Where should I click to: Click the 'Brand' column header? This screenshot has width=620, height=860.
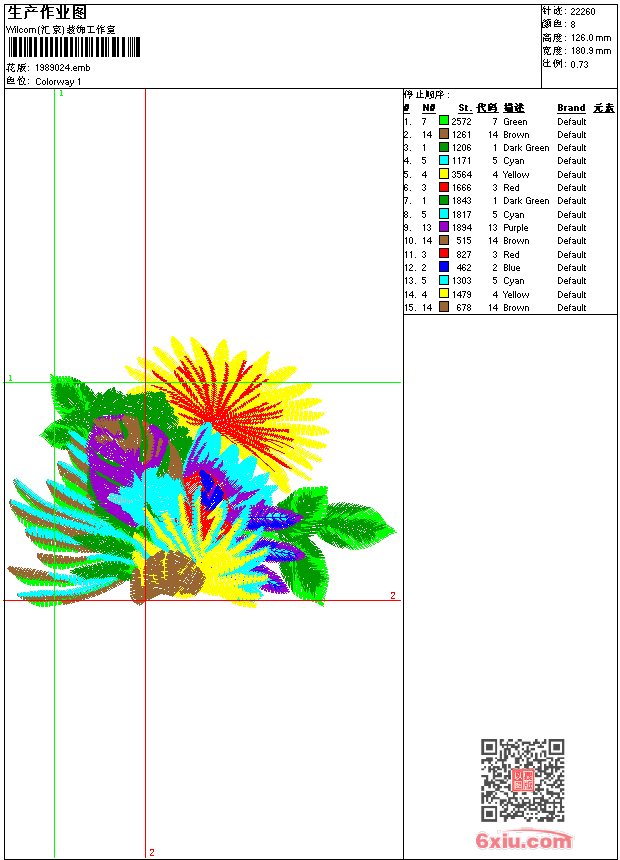(571, 108)
